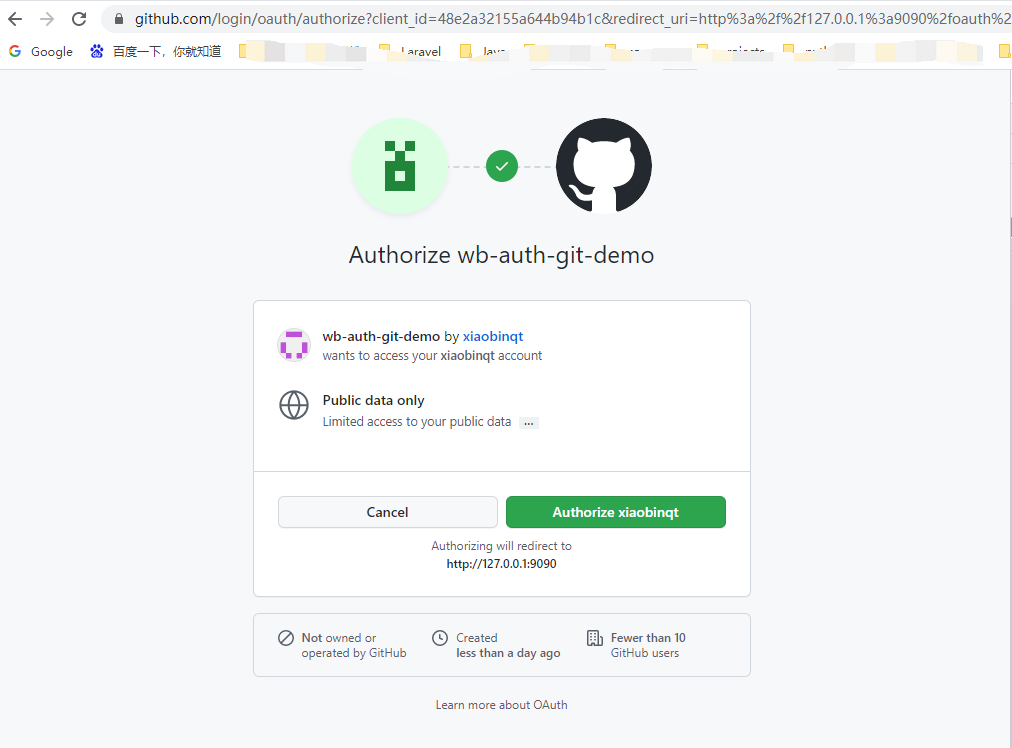Image resolution: width=1012 pixels, height=748 pixels.
Task: Click the redirect URL http://127.0.0.1:9090
Action: (501, 563)
